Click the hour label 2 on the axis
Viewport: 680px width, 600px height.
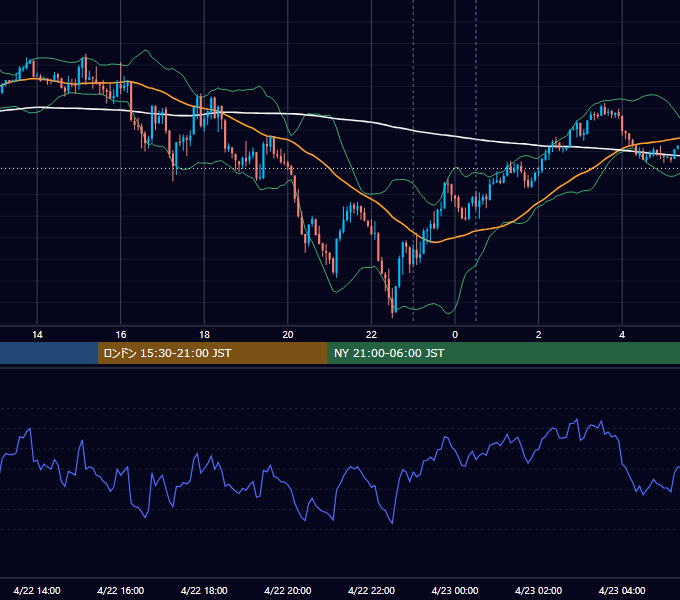tap(539, 335)
